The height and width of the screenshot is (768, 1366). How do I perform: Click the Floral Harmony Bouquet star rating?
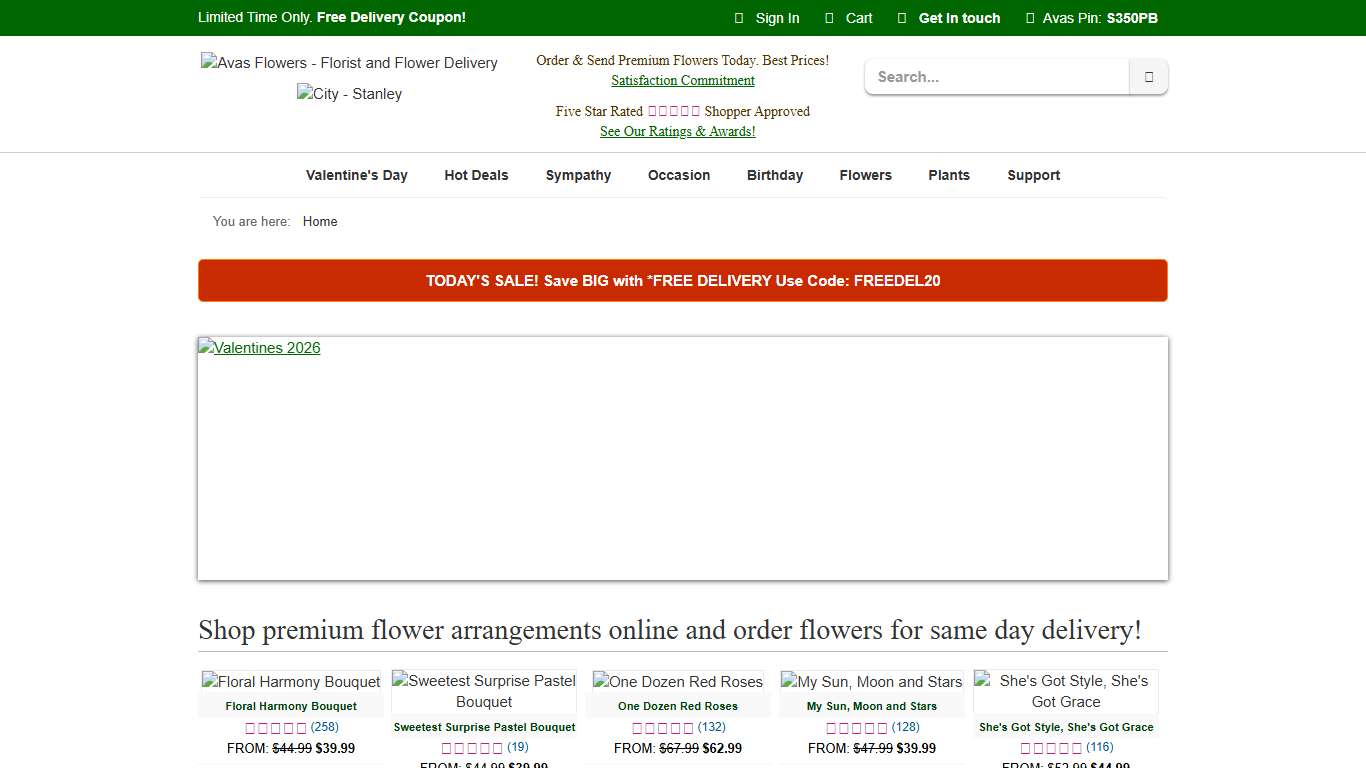[276, 728]
